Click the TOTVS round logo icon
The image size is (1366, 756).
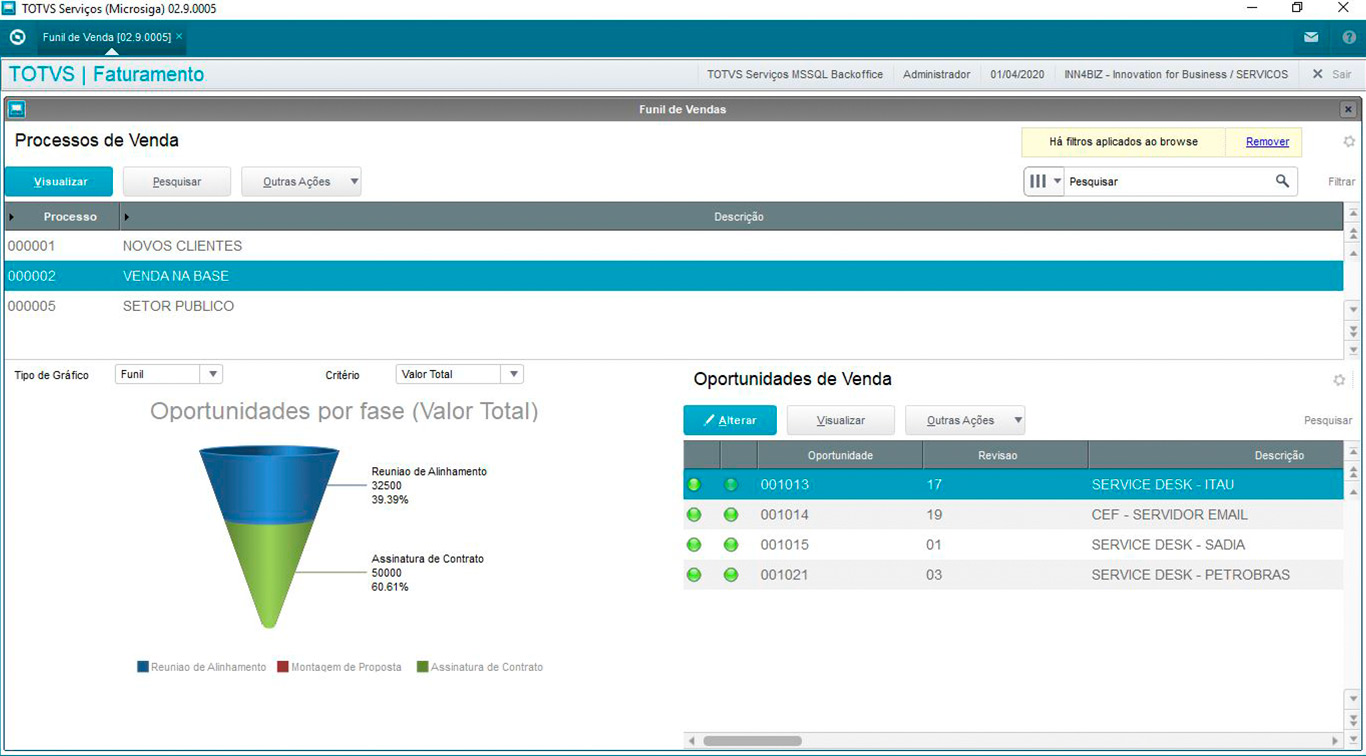click(x=17, y=37)
